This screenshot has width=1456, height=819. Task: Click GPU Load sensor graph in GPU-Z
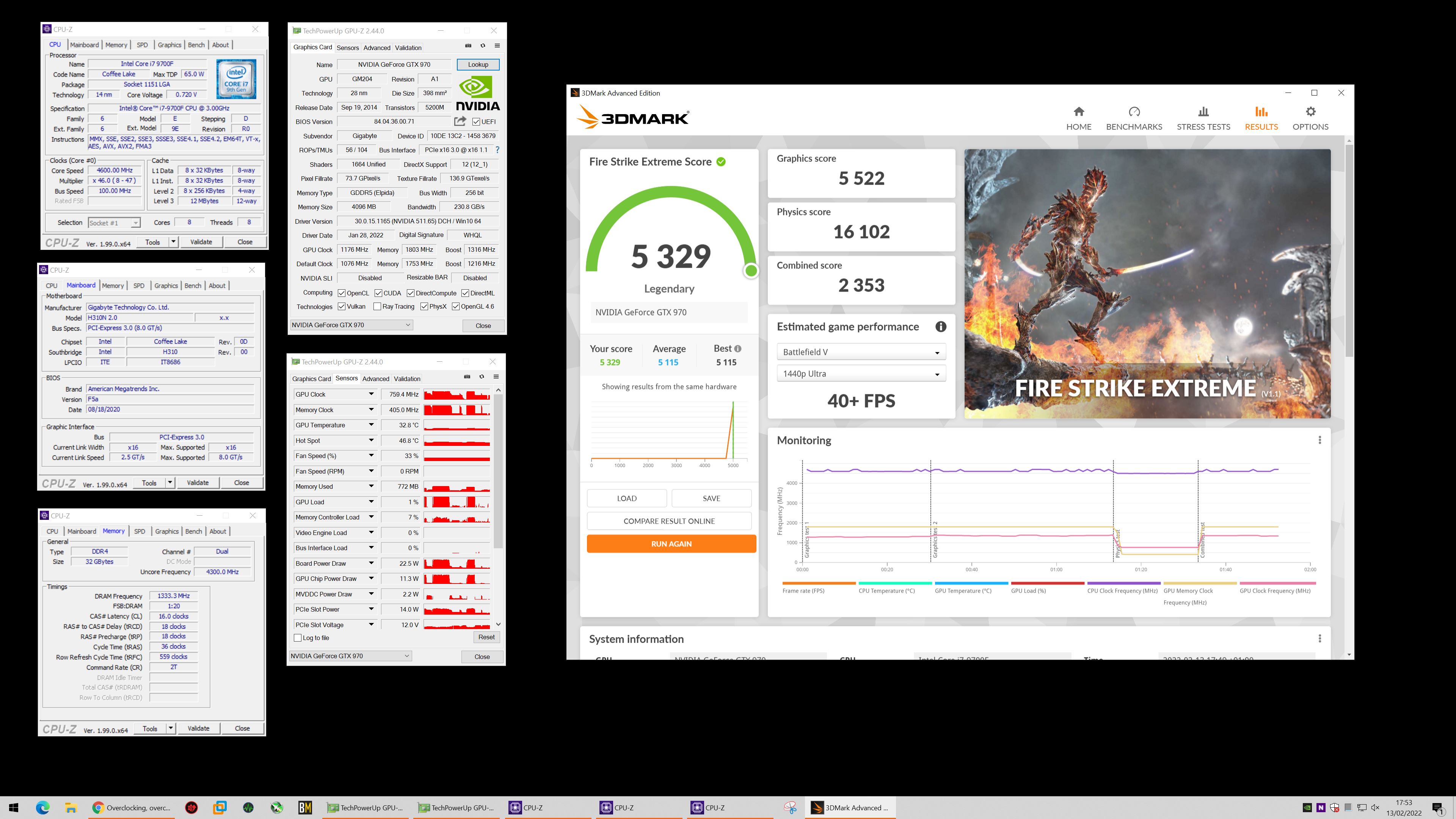tap(457, 502)
